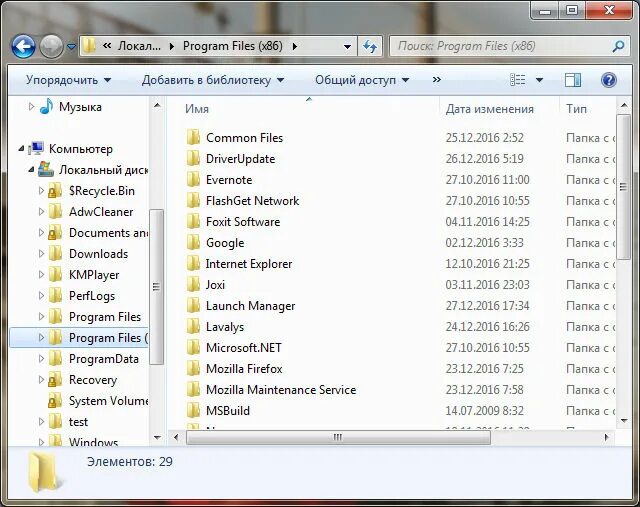This screenshot has width=640, height=507.
Task: Collapse the Локальный диск node
Action: (x=31, y=170)
